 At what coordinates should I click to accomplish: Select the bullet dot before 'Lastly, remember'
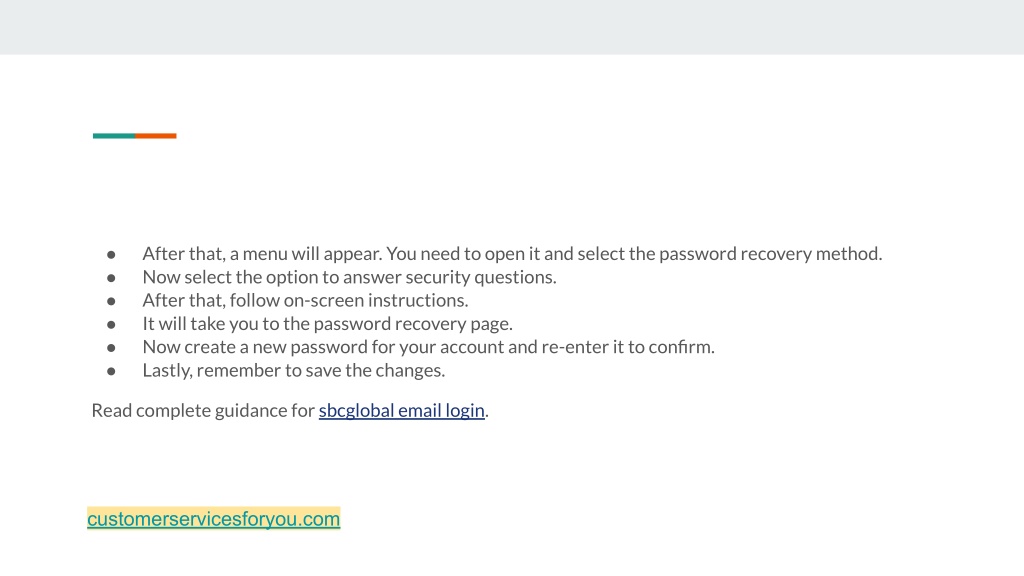(112, 372)
